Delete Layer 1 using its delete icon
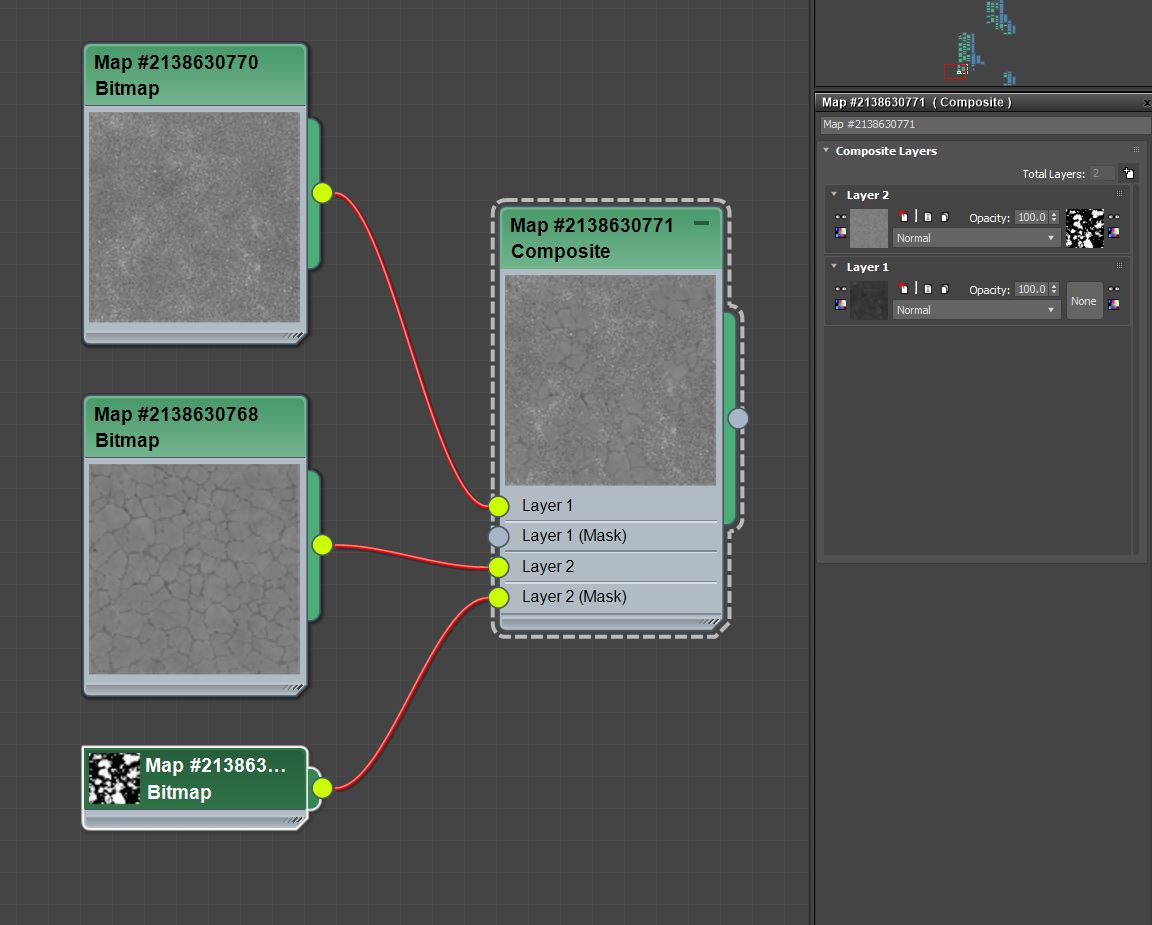The height and width of the screenshot is (925, 1152). click(903, 289)
